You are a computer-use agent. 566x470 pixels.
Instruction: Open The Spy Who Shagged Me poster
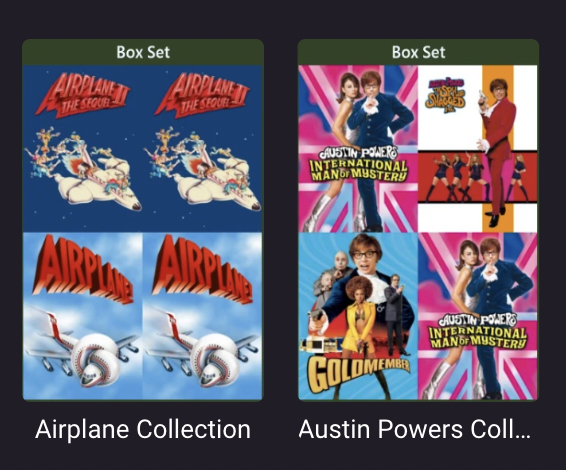478,149
